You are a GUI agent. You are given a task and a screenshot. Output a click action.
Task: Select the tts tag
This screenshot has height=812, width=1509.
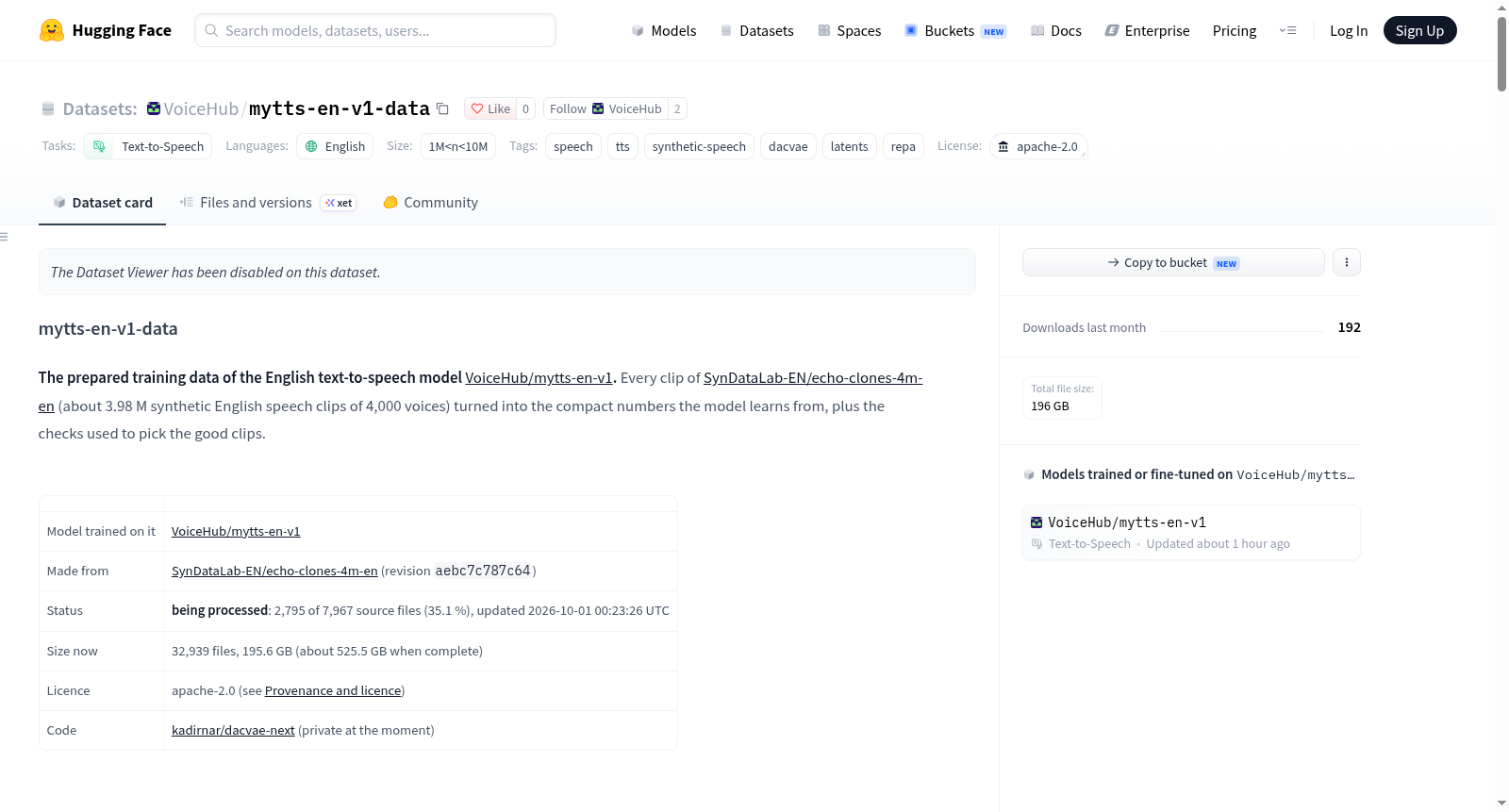[622, 146]
